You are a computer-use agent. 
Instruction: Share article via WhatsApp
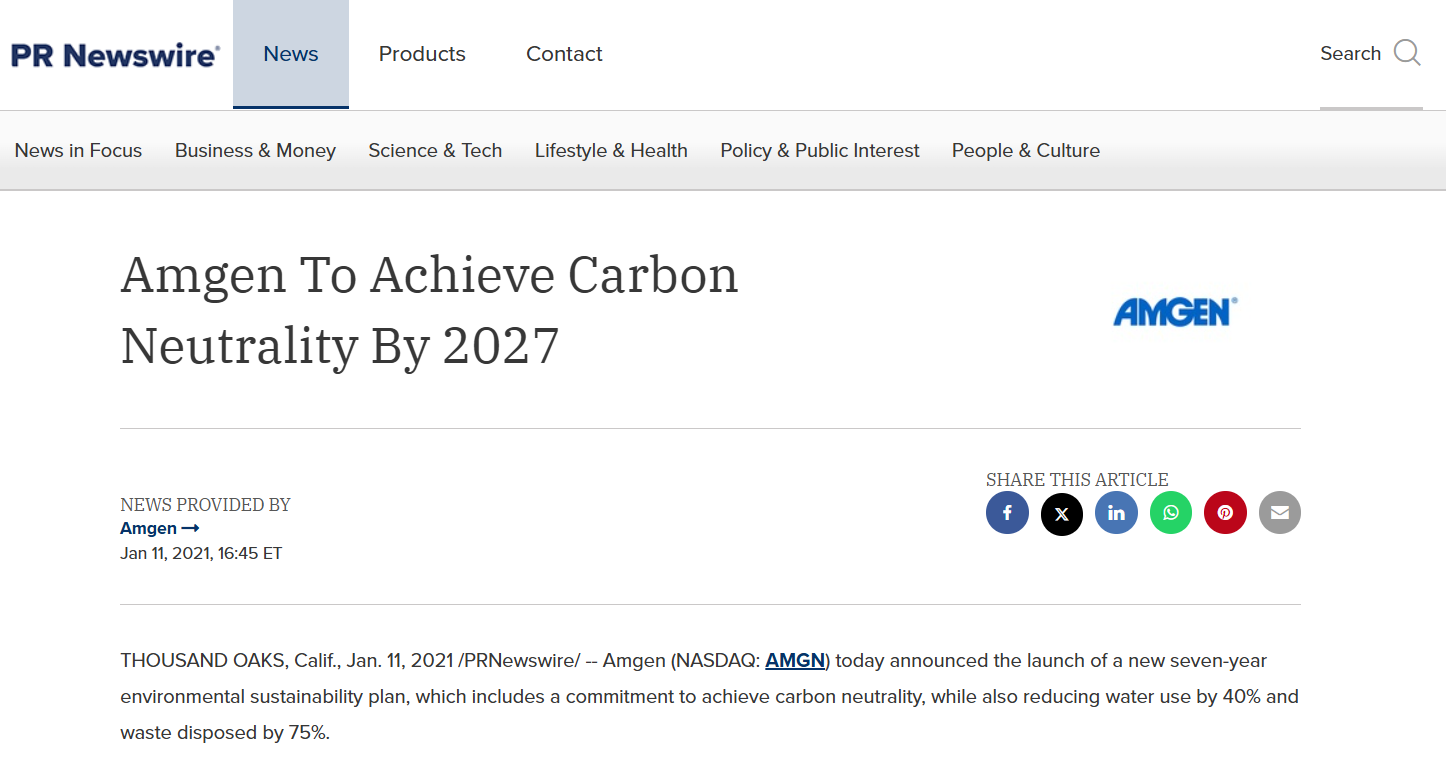(1171, 514)
